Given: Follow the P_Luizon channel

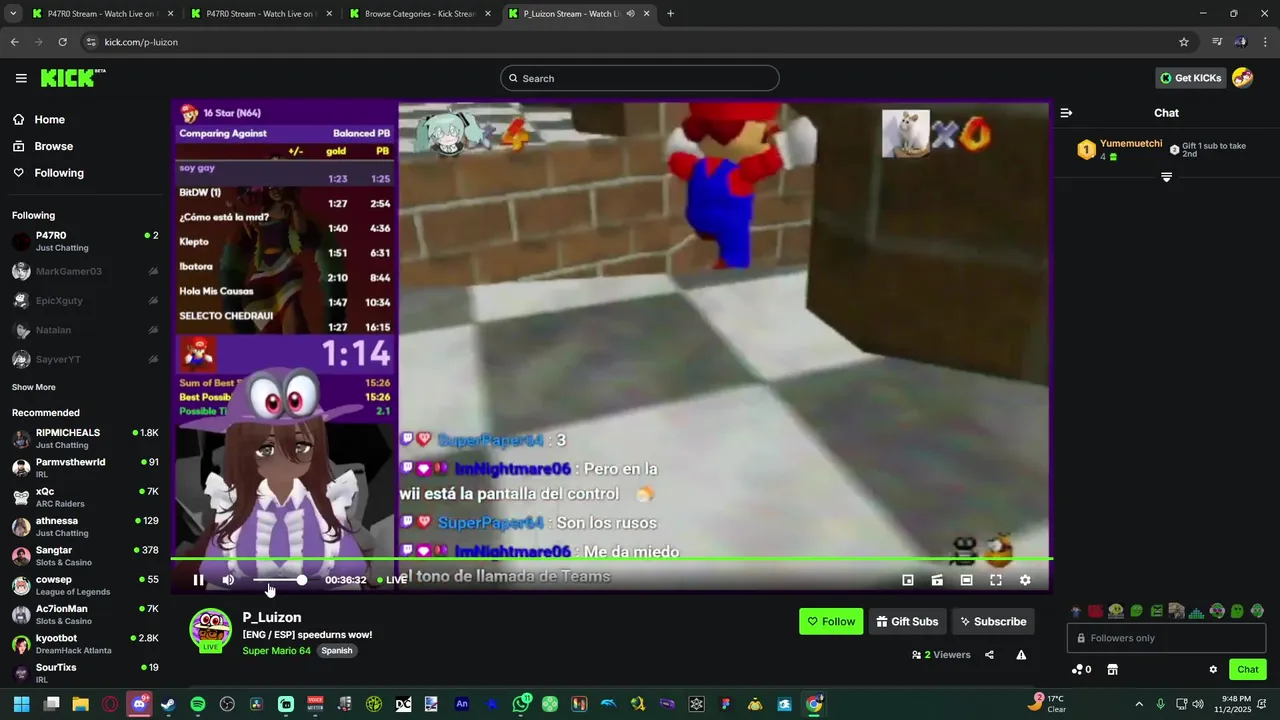Looking at the screenshot, I should click(x=831, y=621).
